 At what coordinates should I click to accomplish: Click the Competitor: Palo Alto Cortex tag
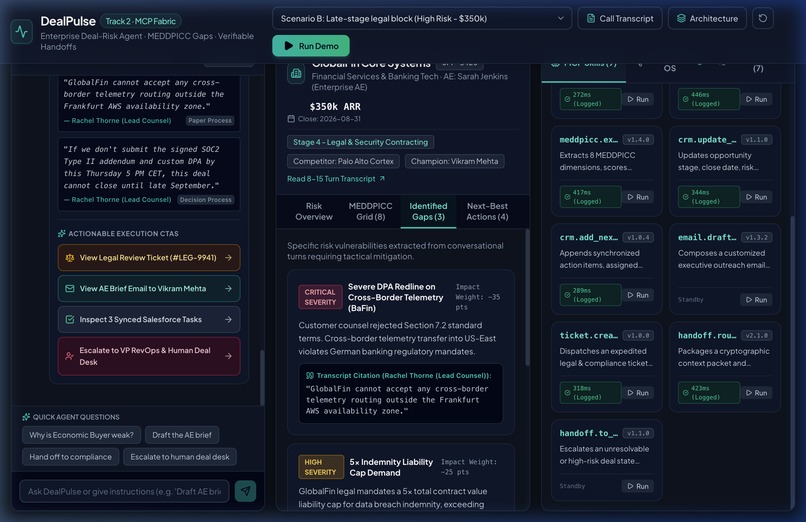[x=343, y=161]
